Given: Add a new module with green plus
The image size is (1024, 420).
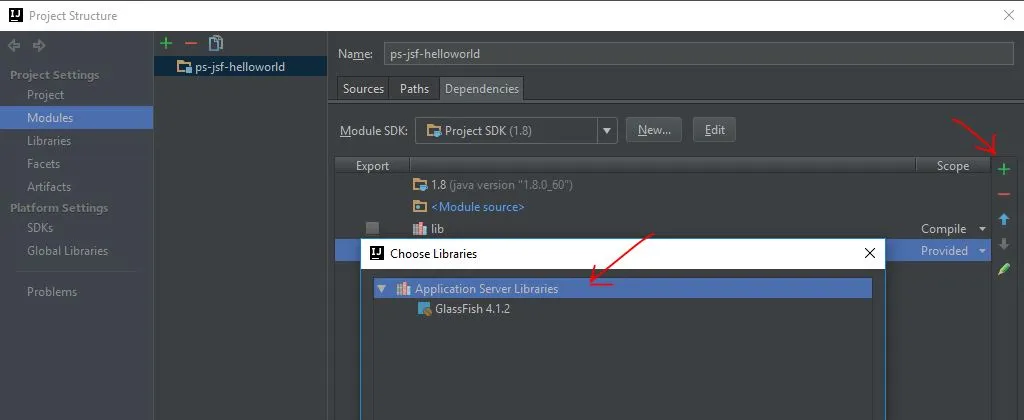Looking at the screenshot, I should [166, 43].
